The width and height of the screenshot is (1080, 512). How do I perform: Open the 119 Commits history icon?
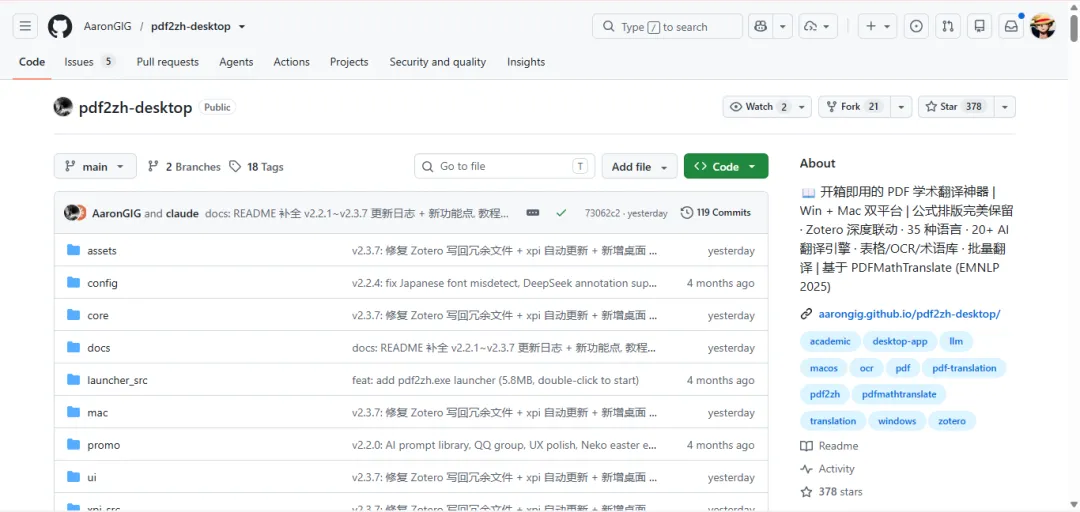click(x=687, y=213)
